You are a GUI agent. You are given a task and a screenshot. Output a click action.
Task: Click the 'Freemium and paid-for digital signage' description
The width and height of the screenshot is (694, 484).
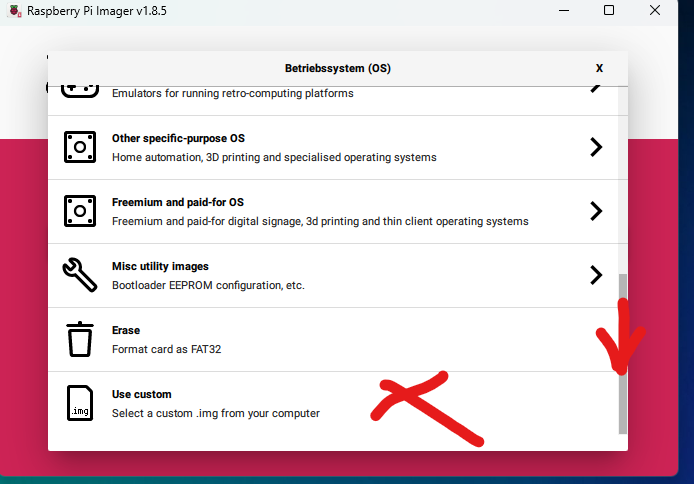pos(320,221)
